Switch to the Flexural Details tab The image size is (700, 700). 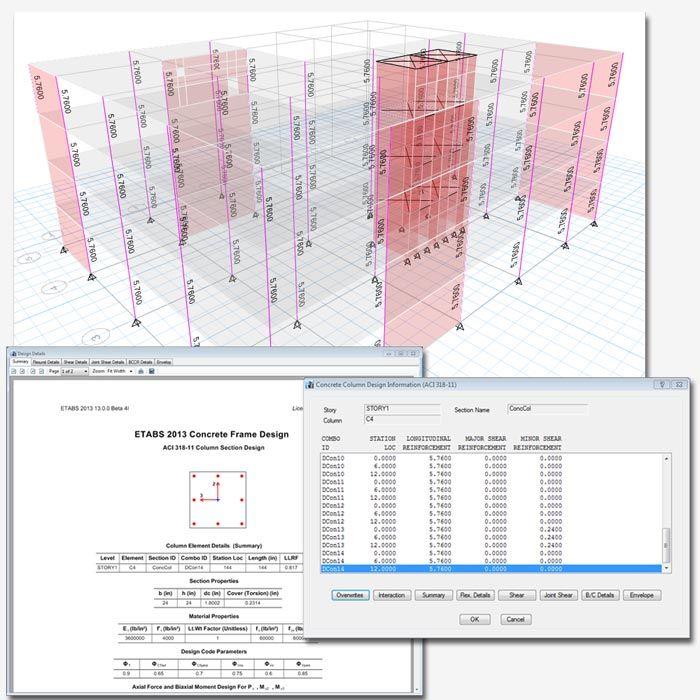pos(46,362)
